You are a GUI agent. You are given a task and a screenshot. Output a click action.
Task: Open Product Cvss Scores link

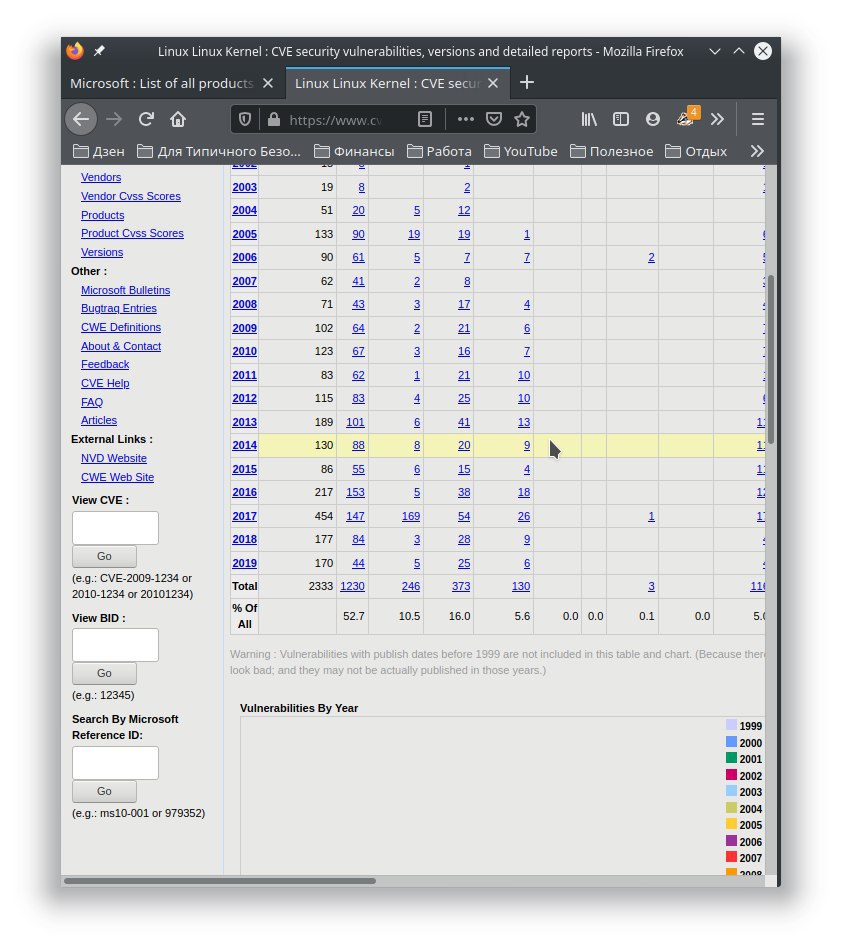click(132, 233)
